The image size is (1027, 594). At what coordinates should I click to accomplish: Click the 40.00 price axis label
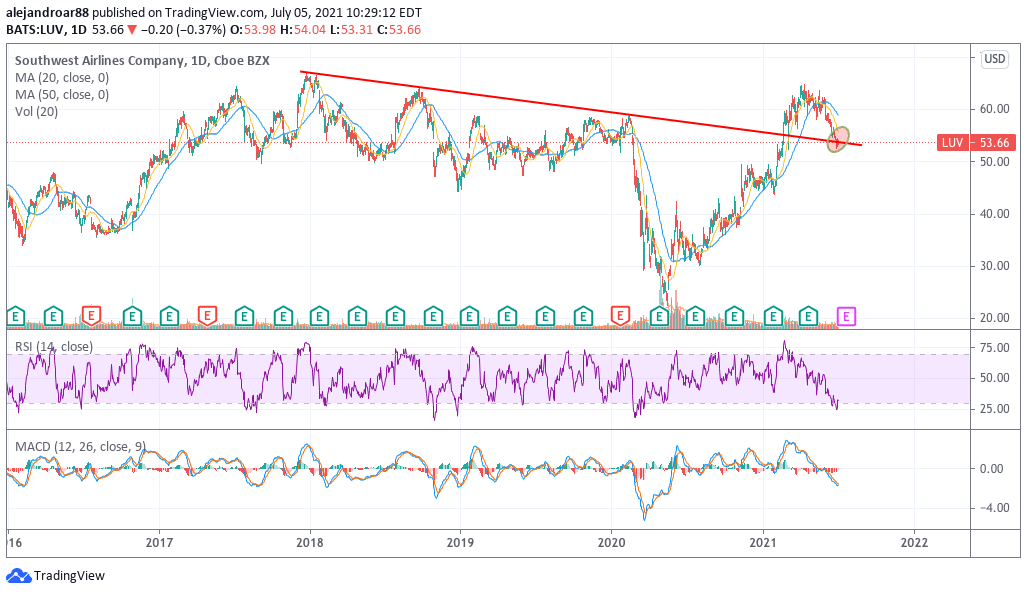tap(994, 213)
